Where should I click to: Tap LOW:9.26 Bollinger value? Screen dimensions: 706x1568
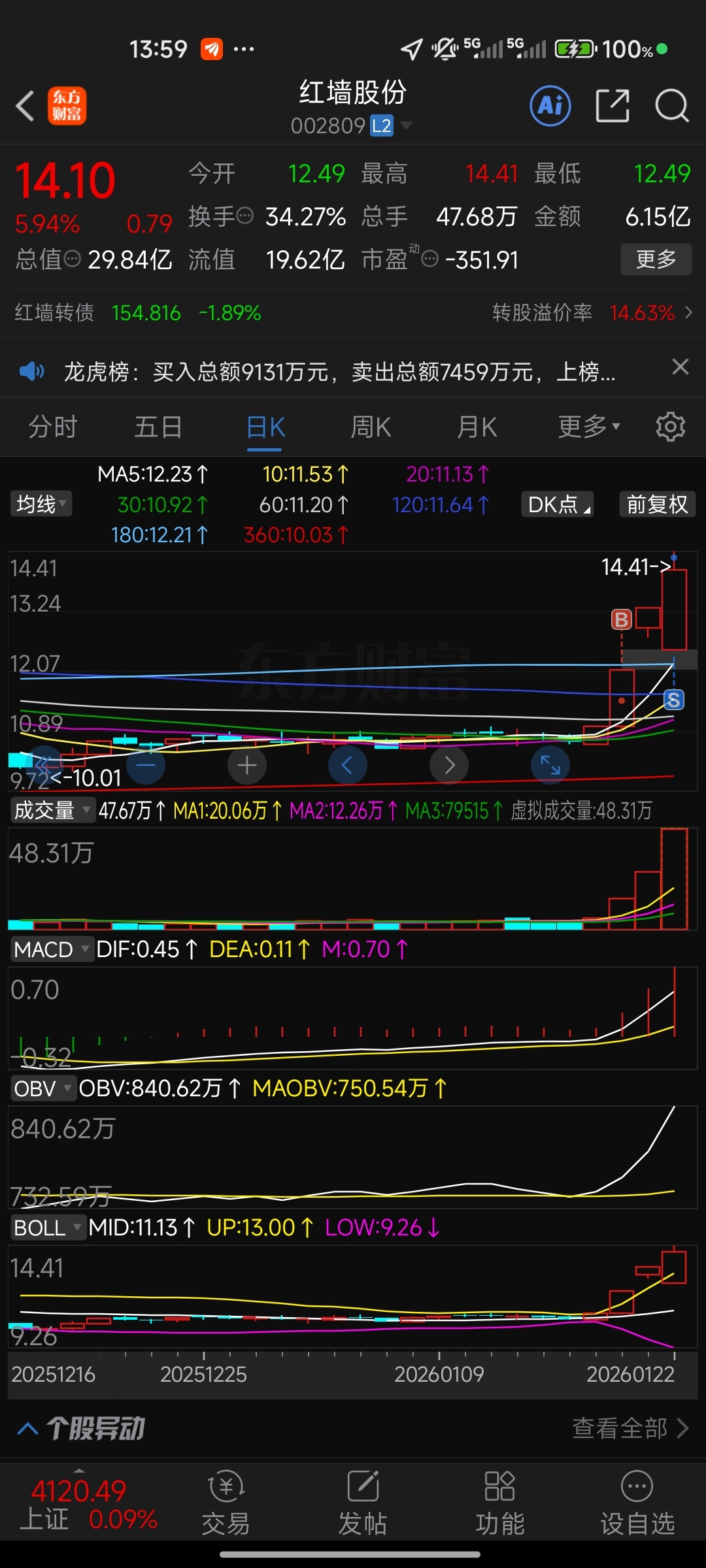[x=382, y=1227]
